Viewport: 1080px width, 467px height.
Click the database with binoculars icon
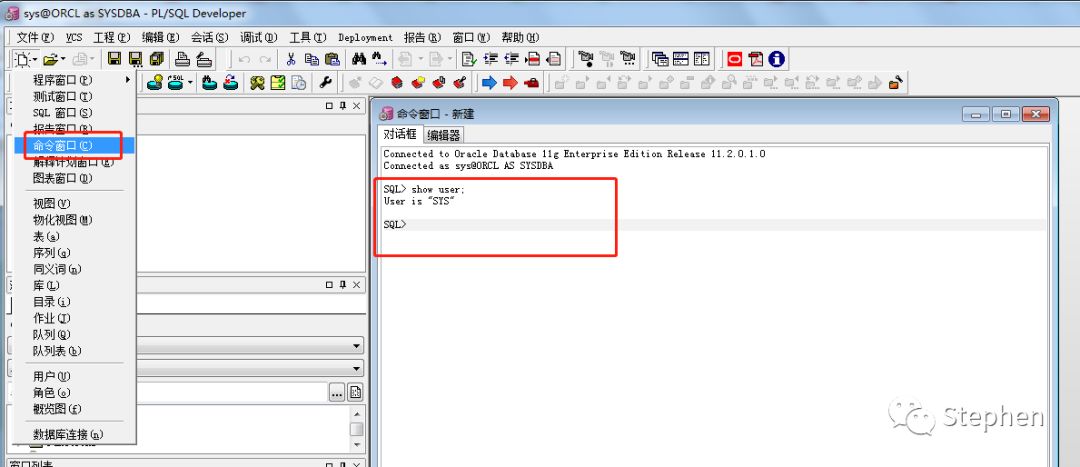pyautogui.click(x=210, y=83)
